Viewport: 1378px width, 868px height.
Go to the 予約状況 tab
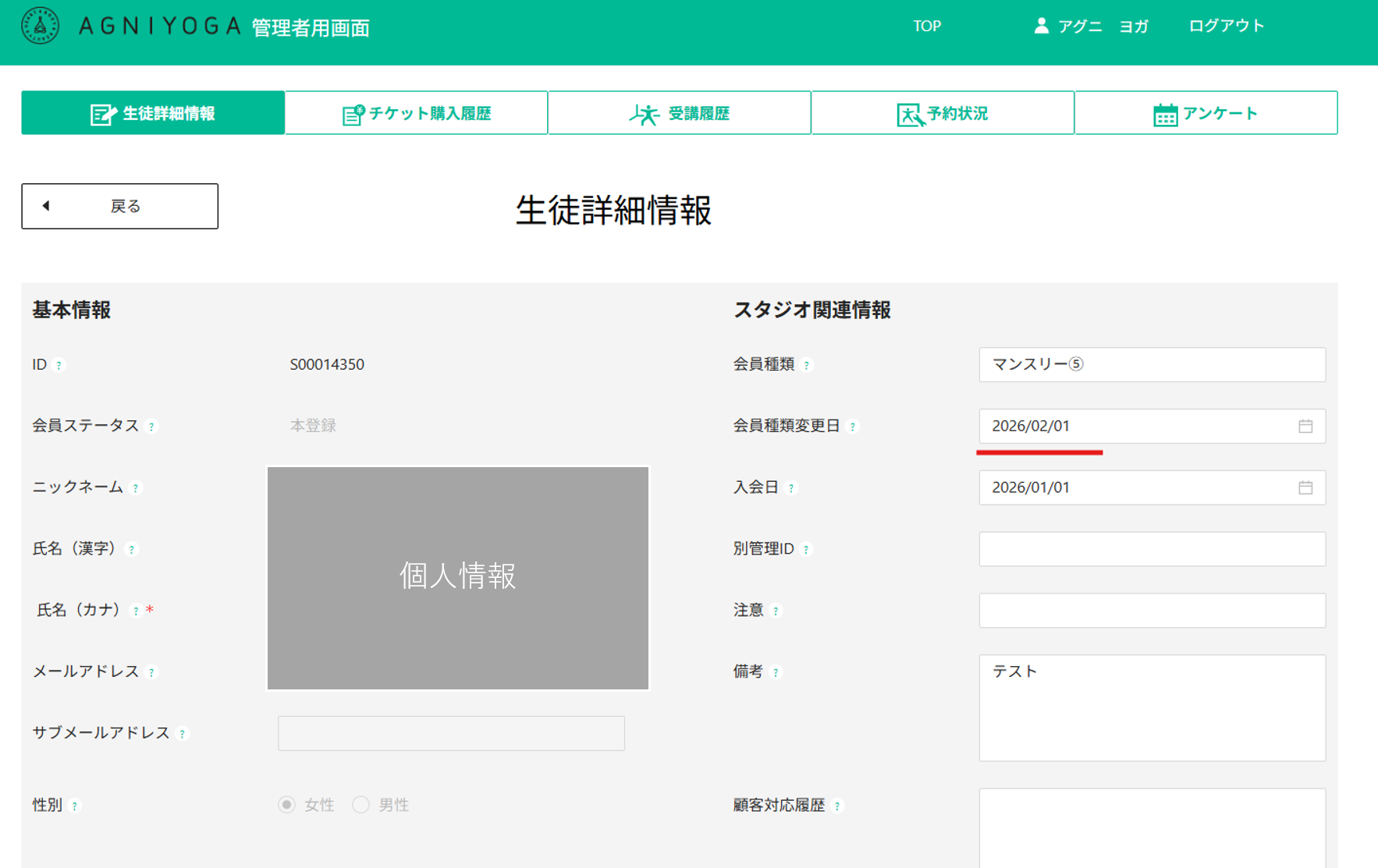[943, 113]
